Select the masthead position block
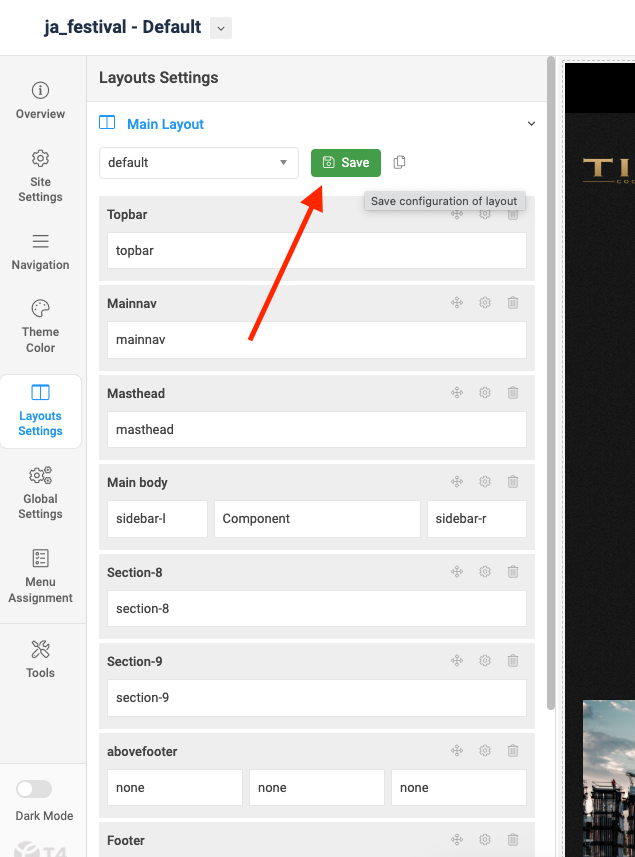635x857 pixels. (317, 430)
